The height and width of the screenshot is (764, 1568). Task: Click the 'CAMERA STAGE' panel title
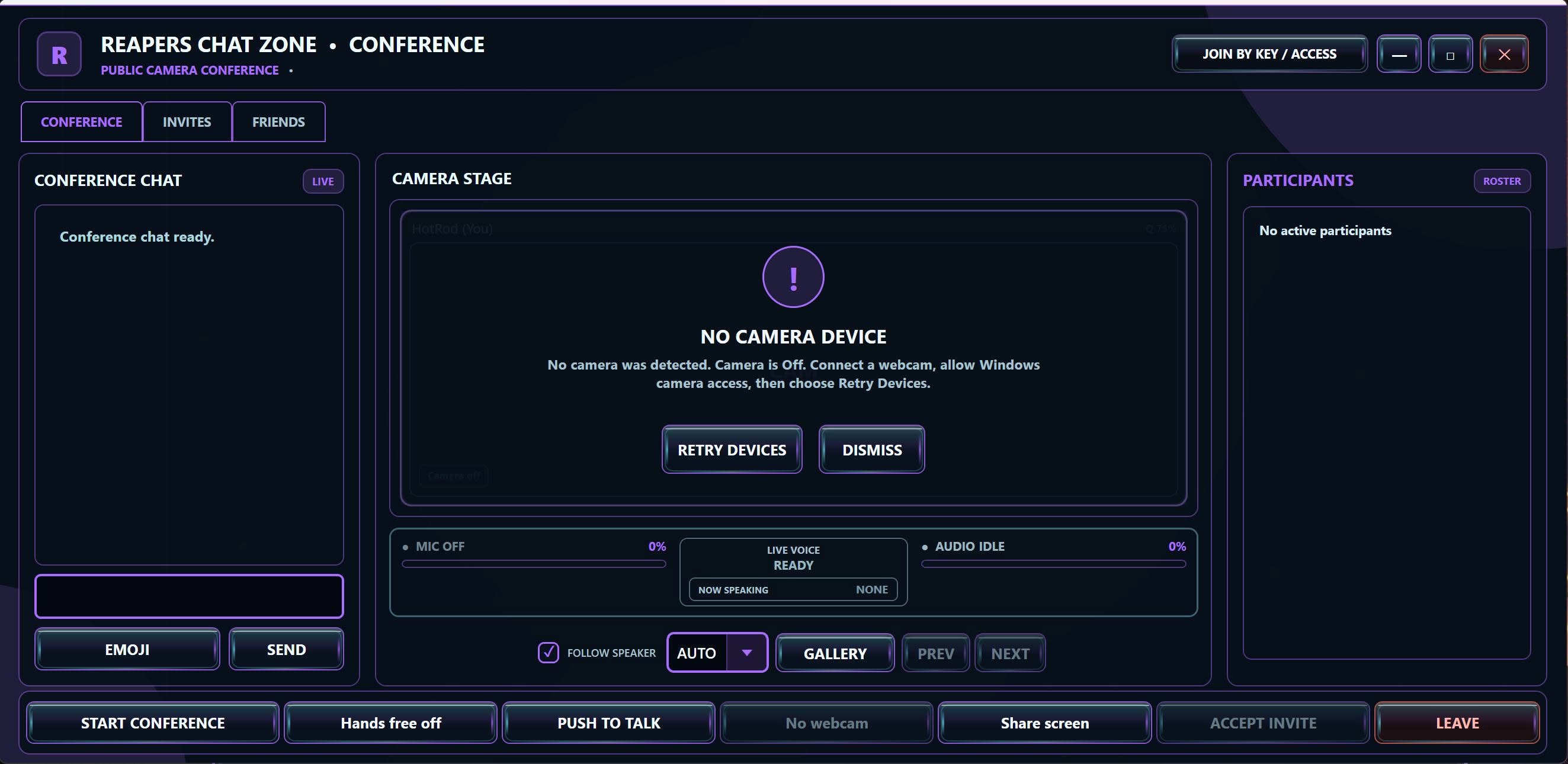coord(451,178)
